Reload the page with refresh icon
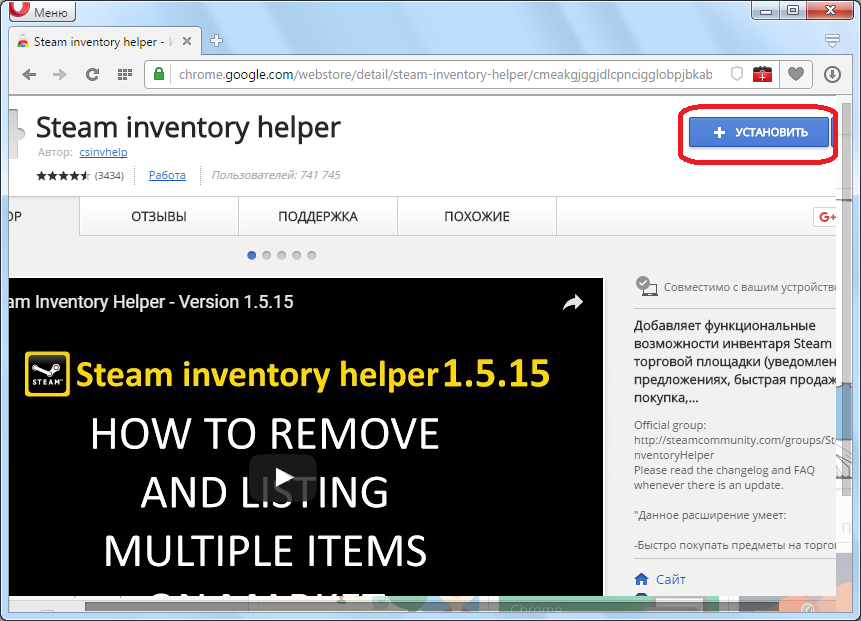 92,74
